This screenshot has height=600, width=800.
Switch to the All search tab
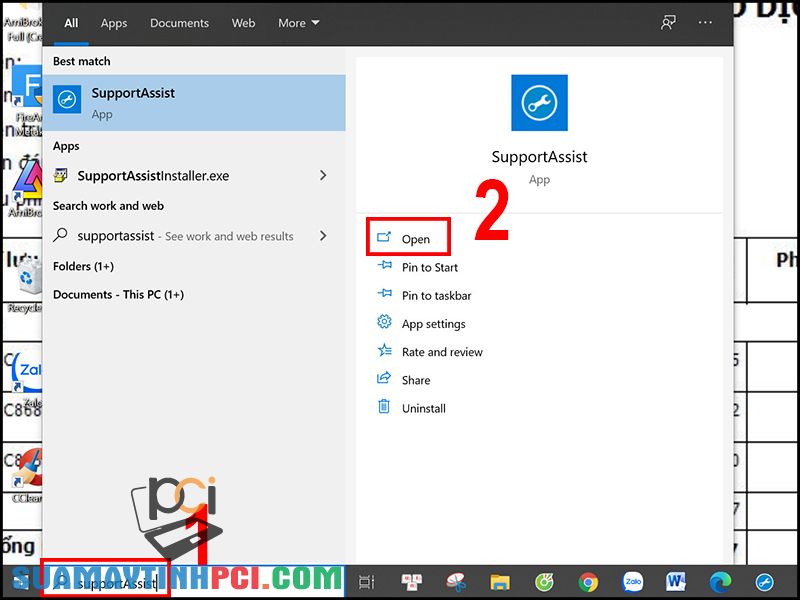click(71, 23)
